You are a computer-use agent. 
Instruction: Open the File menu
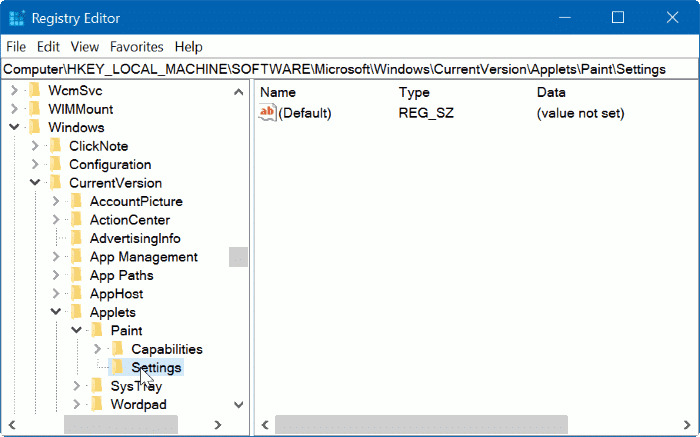pyautogui.click(x=16, y=47)
